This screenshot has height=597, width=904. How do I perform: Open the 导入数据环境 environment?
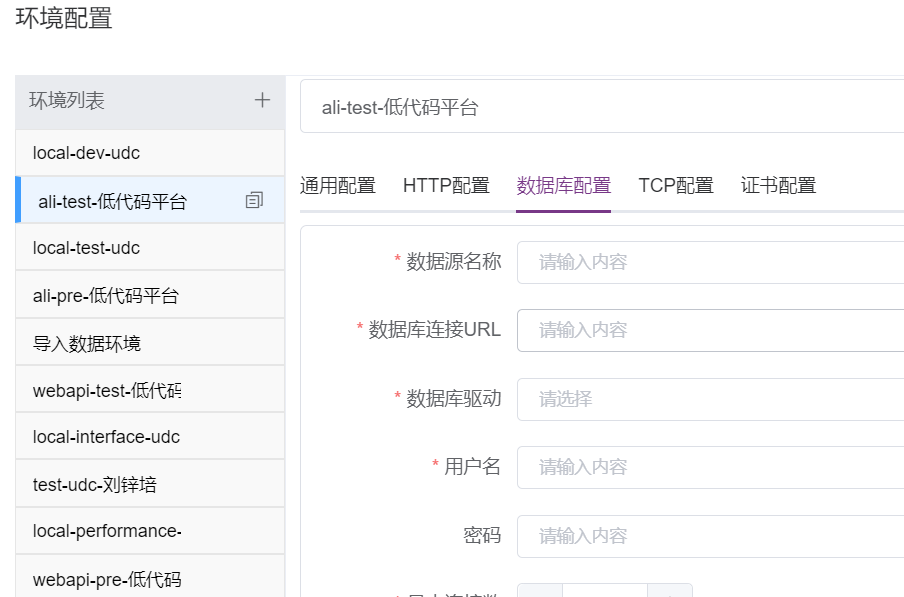pos(87,344)
